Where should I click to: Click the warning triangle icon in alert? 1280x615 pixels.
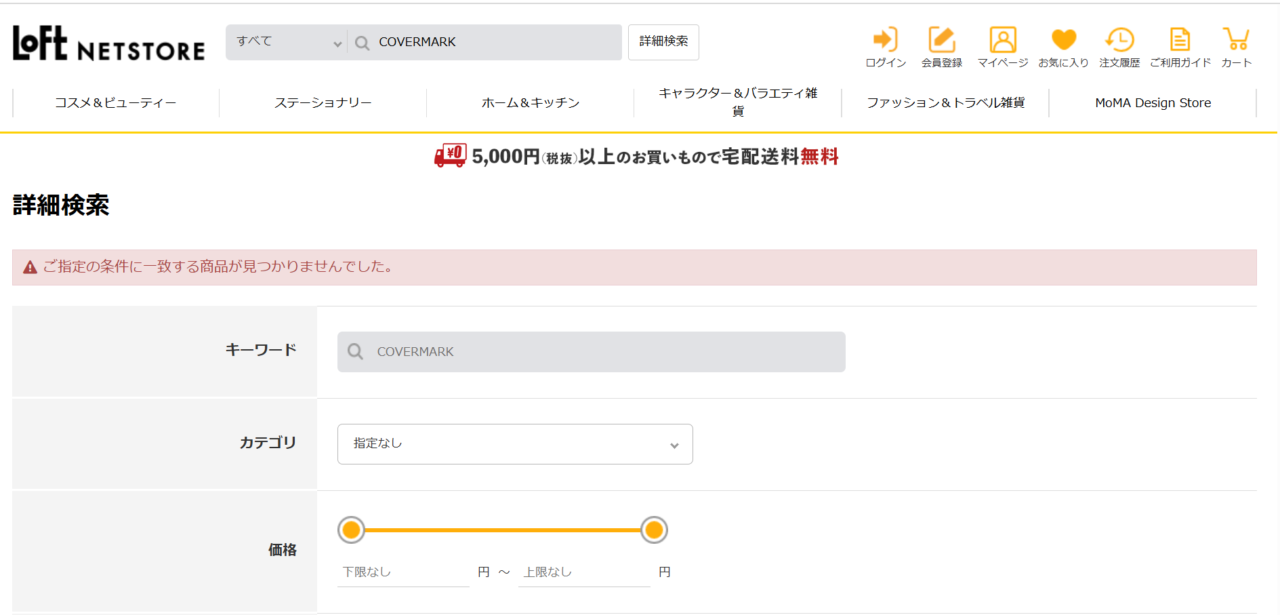tap(30, 267)
